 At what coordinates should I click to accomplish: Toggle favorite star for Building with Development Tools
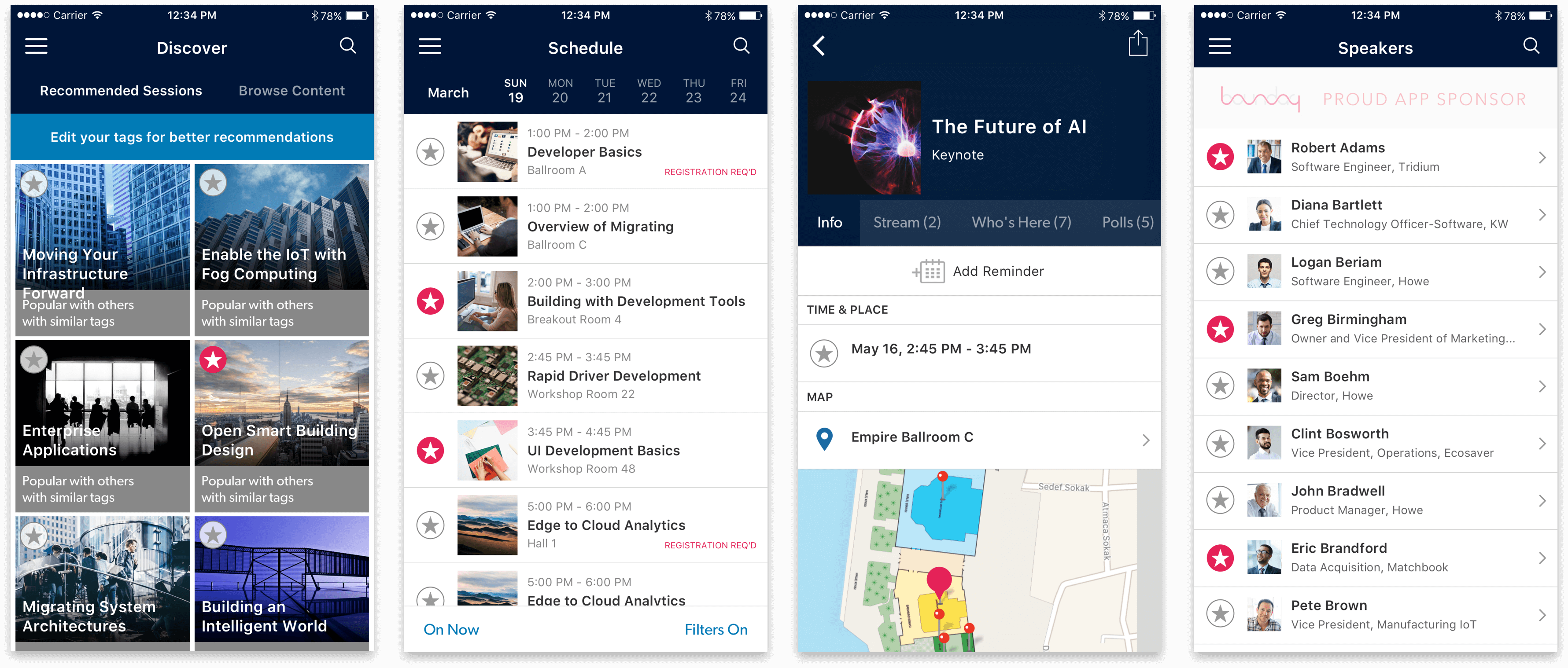click(429, 301)
